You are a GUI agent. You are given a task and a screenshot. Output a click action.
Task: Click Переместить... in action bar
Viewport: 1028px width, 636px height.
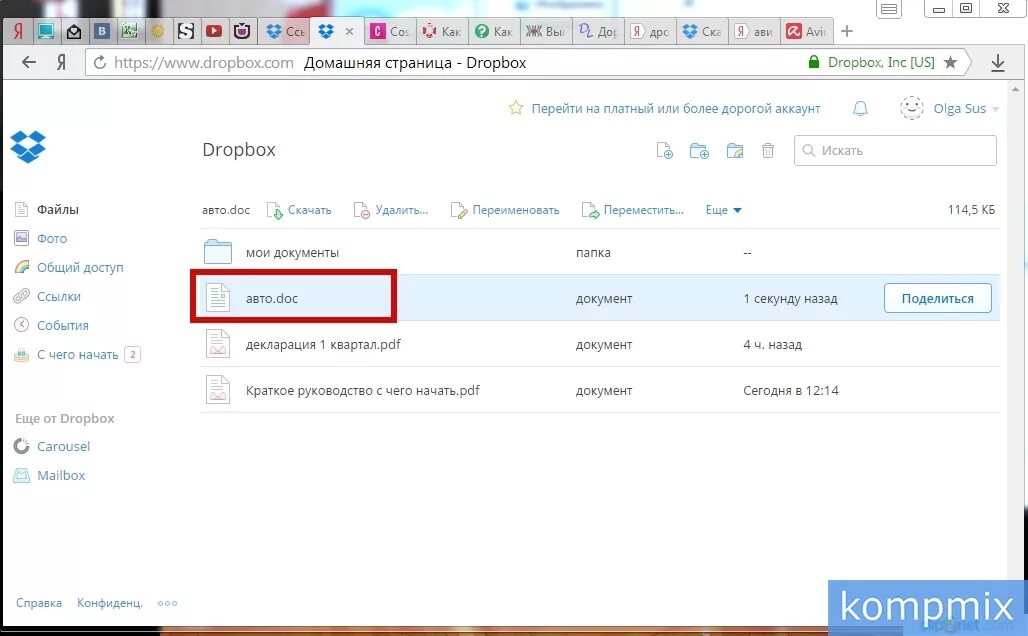pos(633,210)
